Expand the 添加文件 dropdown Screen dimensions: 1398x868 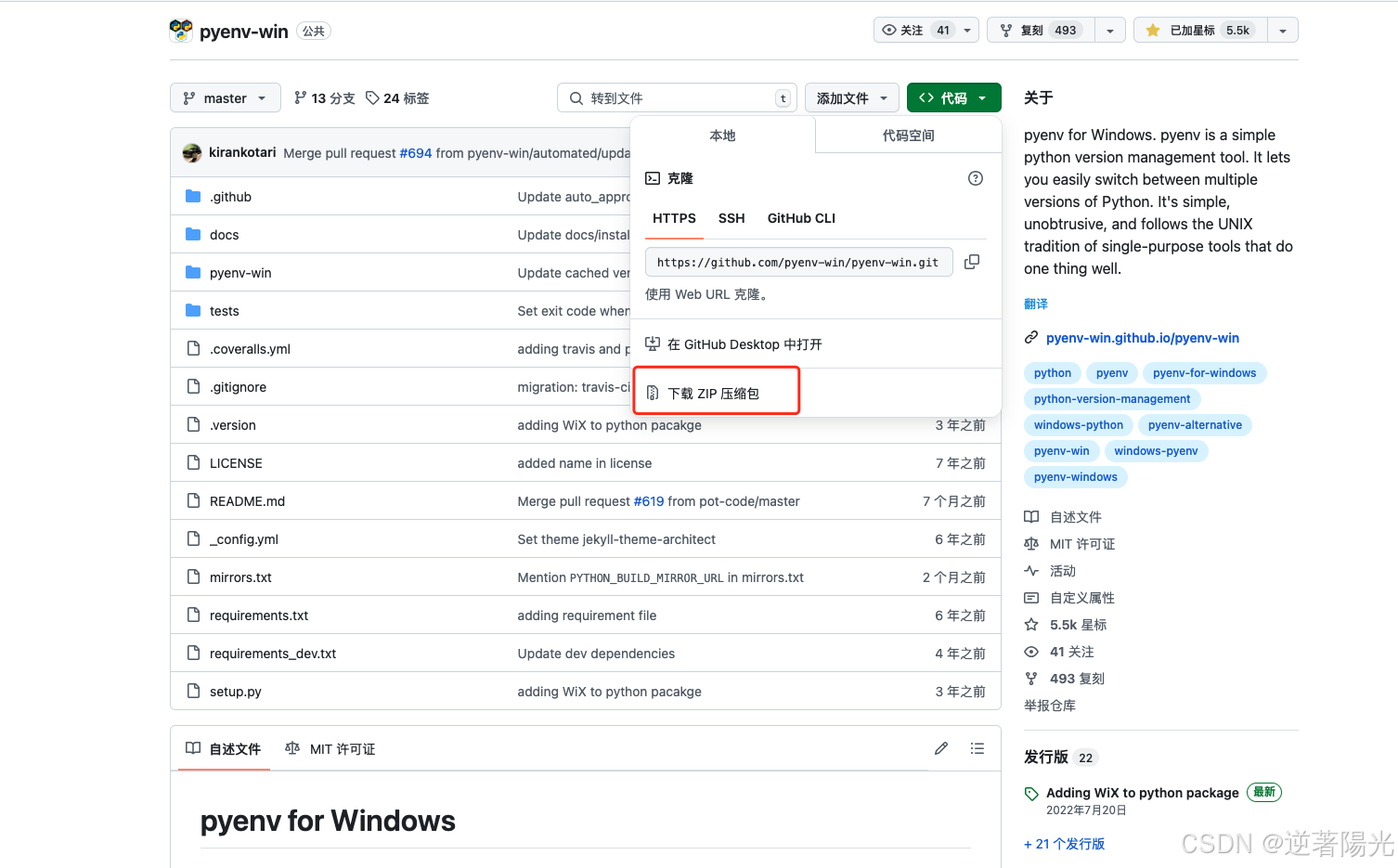coord(852,97)
